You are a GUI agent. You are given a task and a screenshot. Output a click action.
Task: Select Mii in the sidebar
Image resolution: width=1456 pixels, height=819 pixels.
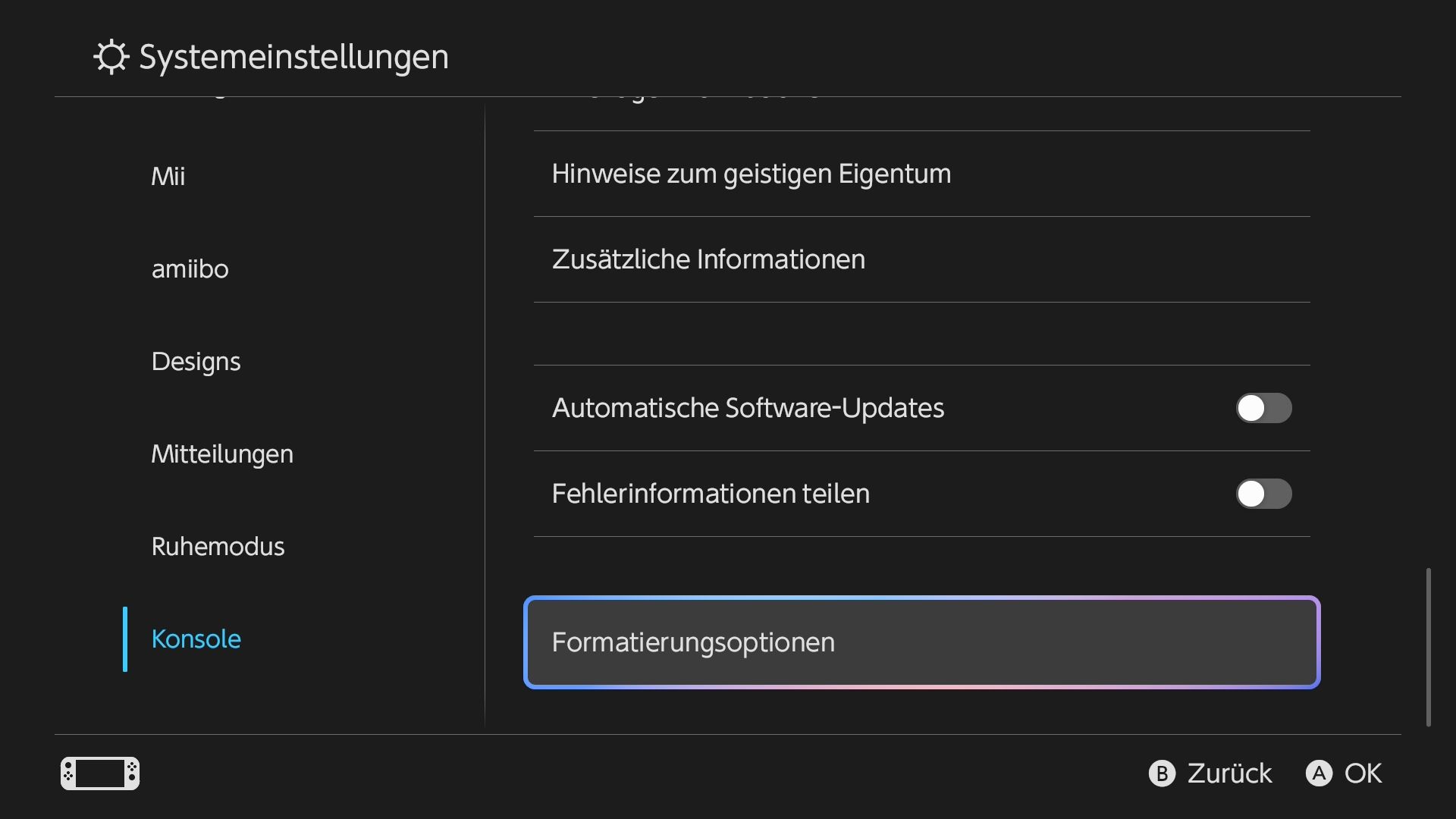coord(168,177)
